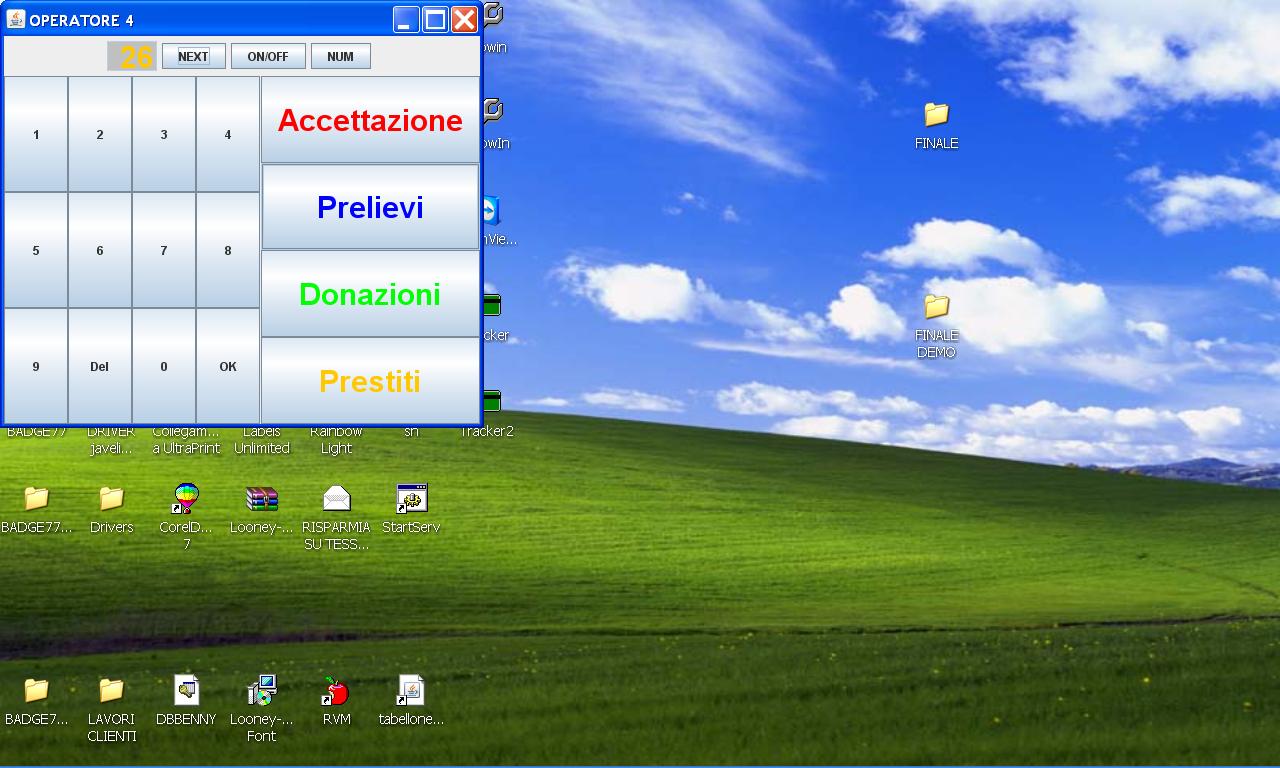The height and width of the screenshot is (768, 1280).
Task: Click the NUM button
Action: click(340, 56)
